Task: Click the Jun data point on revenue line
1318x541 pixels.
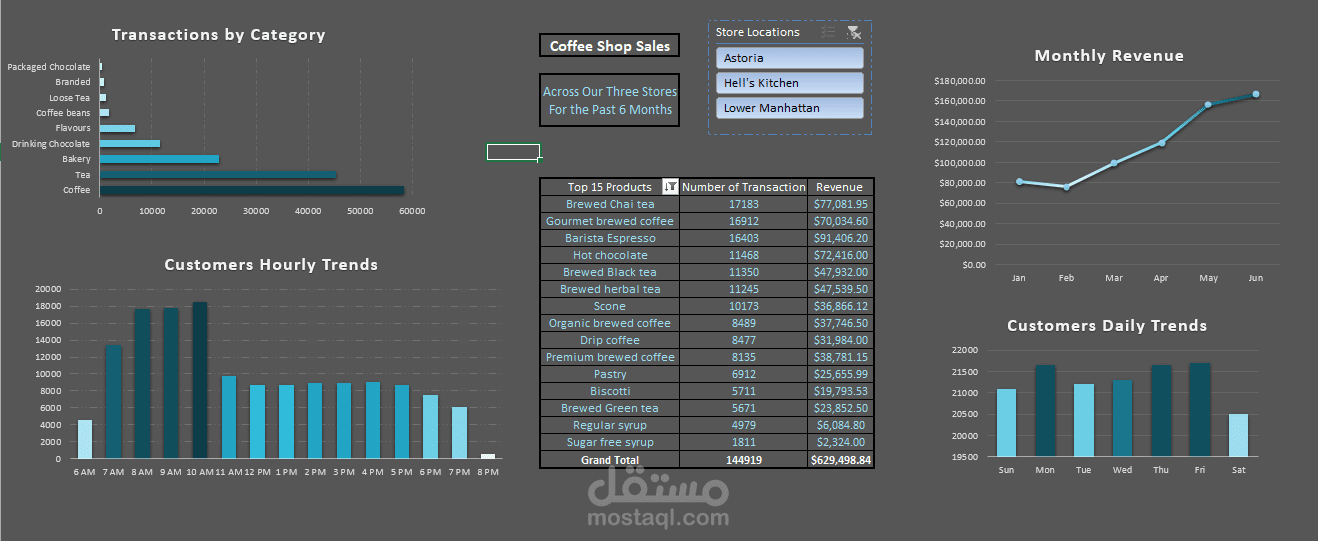Action: (1256, 94)
